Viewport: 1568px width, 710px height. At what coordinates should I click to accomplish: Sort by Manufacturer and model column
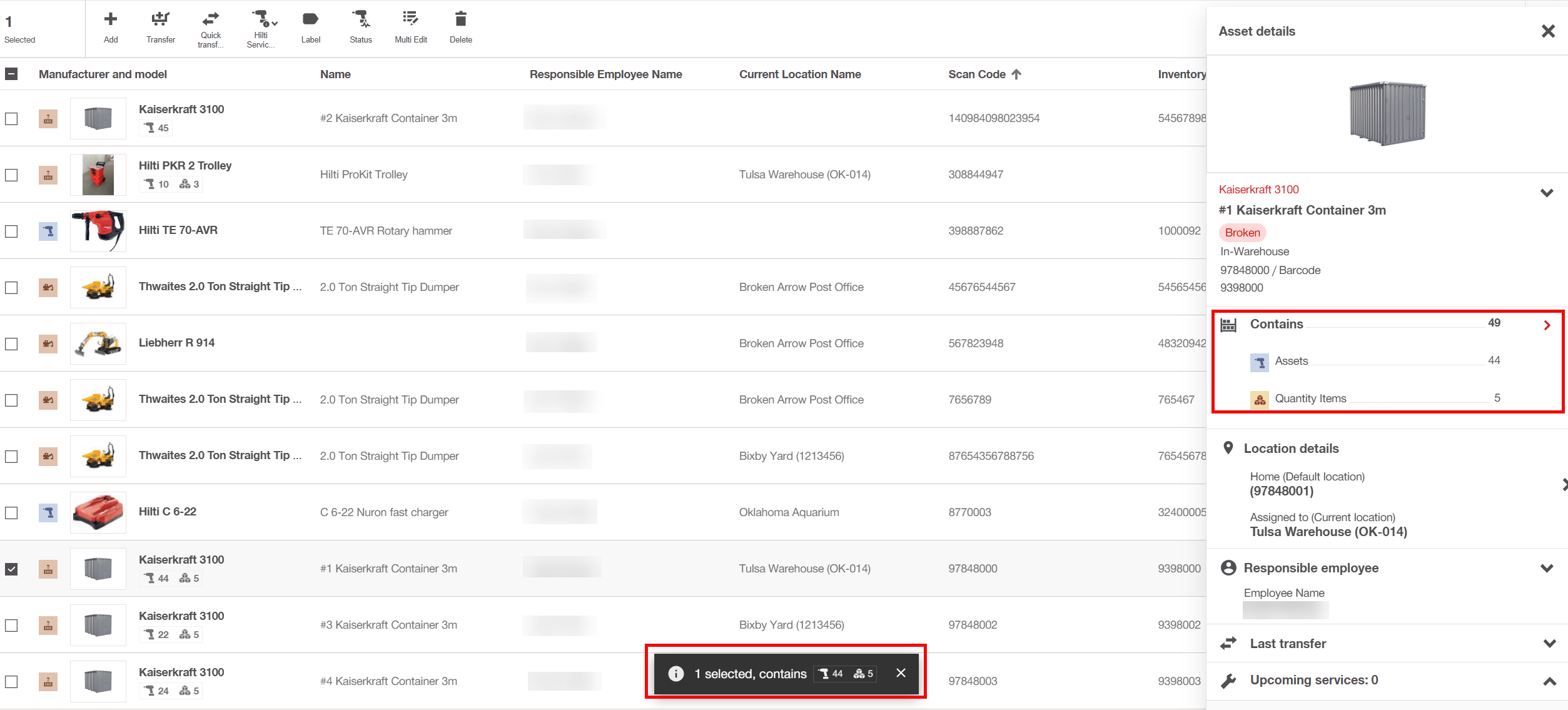103,74
